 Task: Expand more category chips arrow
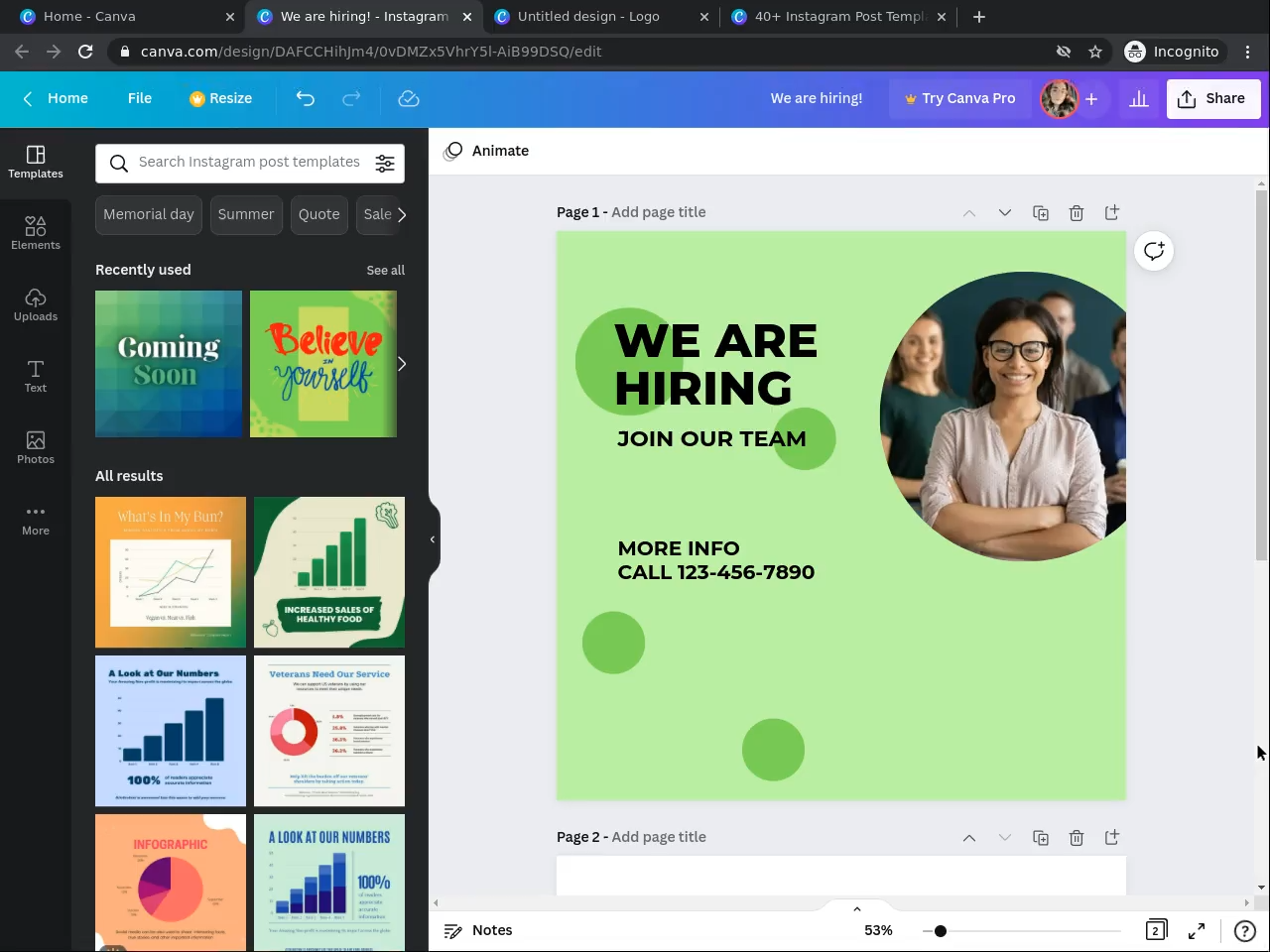point(402,214)
